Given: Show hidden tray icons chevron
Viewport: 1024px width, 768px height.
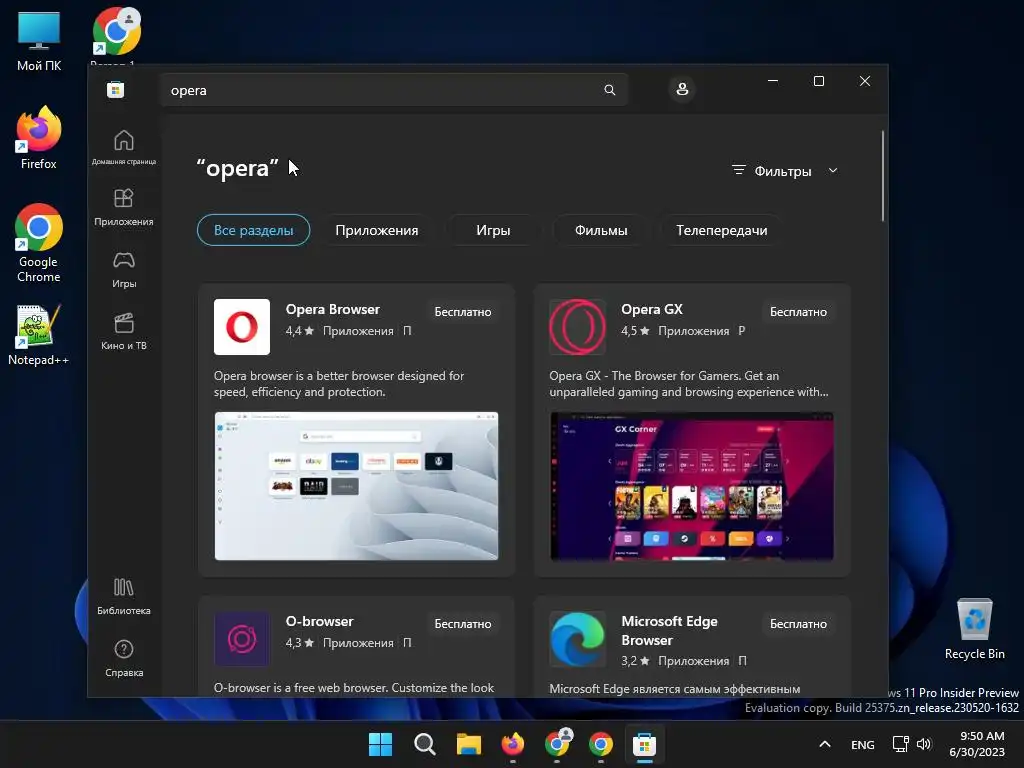Looking at the screenshot, I should pyautogui.click(x=825, y=744).
